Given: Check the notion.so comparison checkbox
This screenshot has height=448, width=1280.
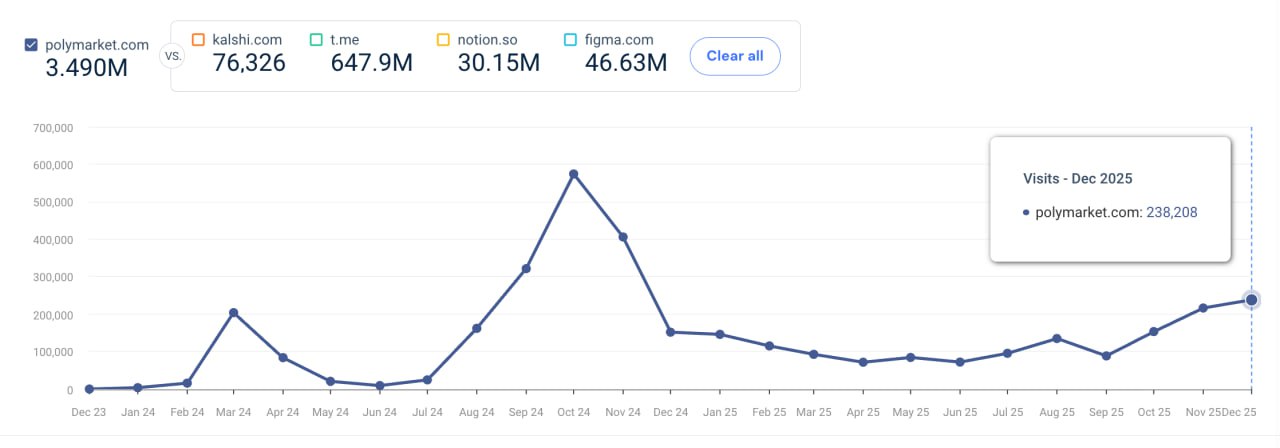Looking at the screenshot, I should [443, 40].
